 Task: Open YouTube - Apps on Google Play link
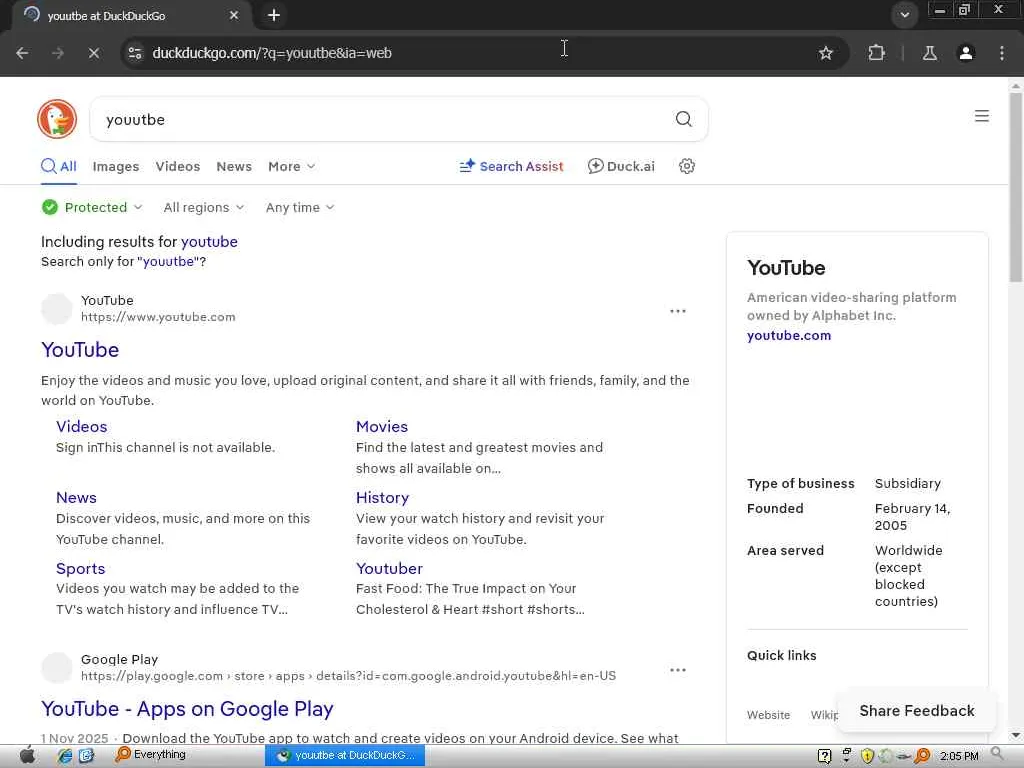[187, 709]
